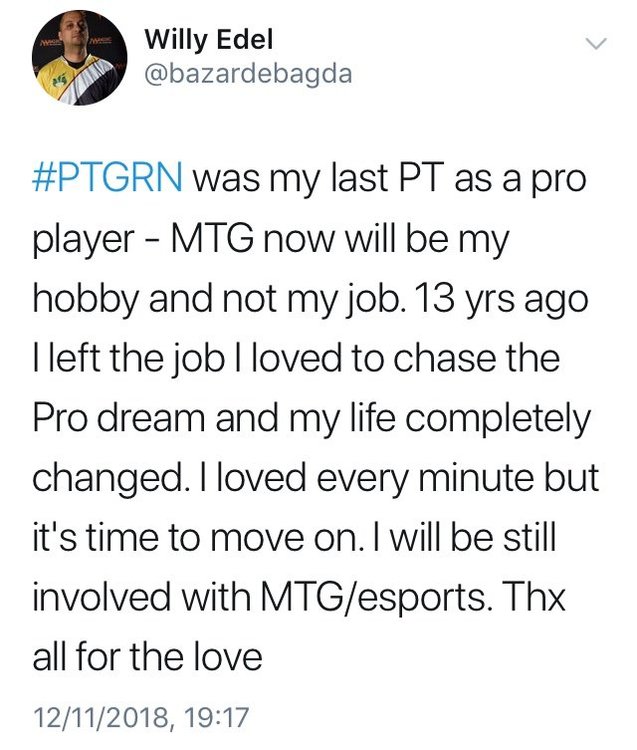Click the 12/11/2018, 19:17 timestamp

pyautogui.click(x=140, y=717)
